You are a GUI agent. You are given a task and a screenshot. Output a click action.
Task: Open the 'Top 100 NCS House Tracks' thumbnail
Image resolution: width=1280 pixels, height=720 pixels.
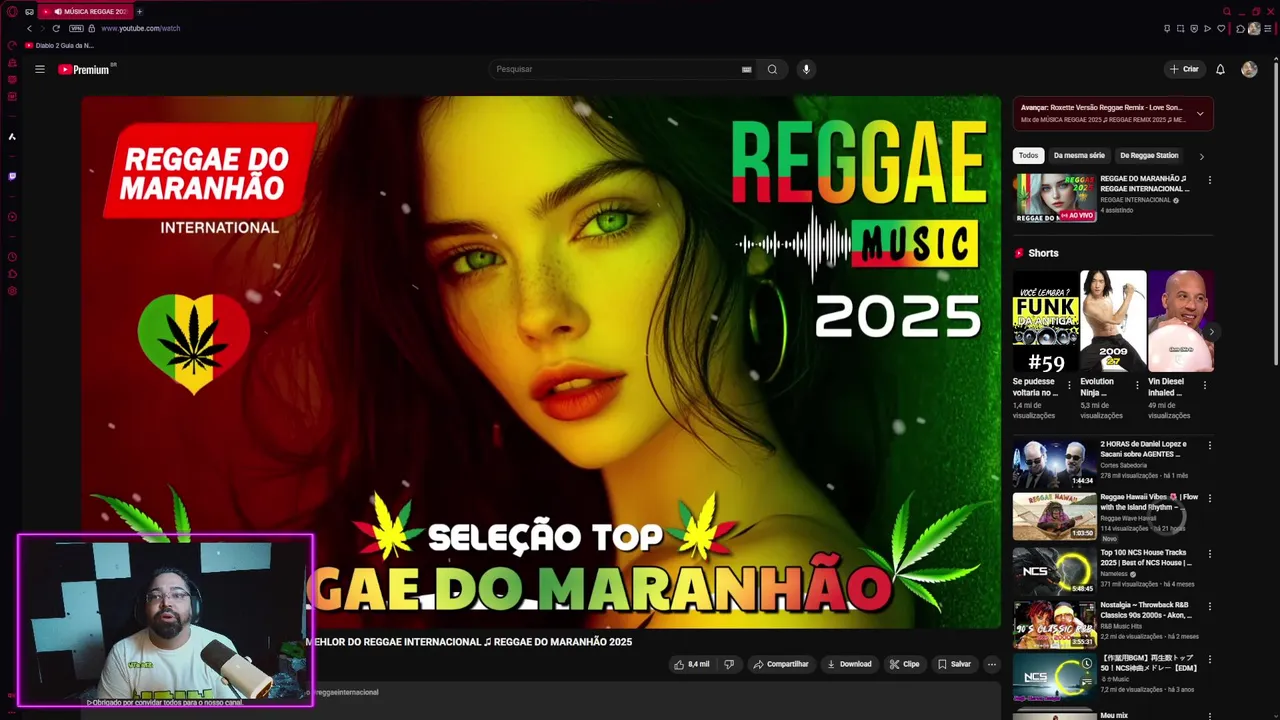[1055, 571]
